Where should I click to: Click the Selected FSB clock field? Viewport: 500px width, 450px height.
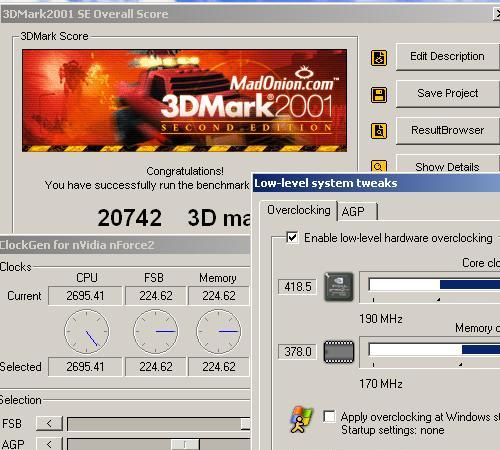click(x=156, y=367)
